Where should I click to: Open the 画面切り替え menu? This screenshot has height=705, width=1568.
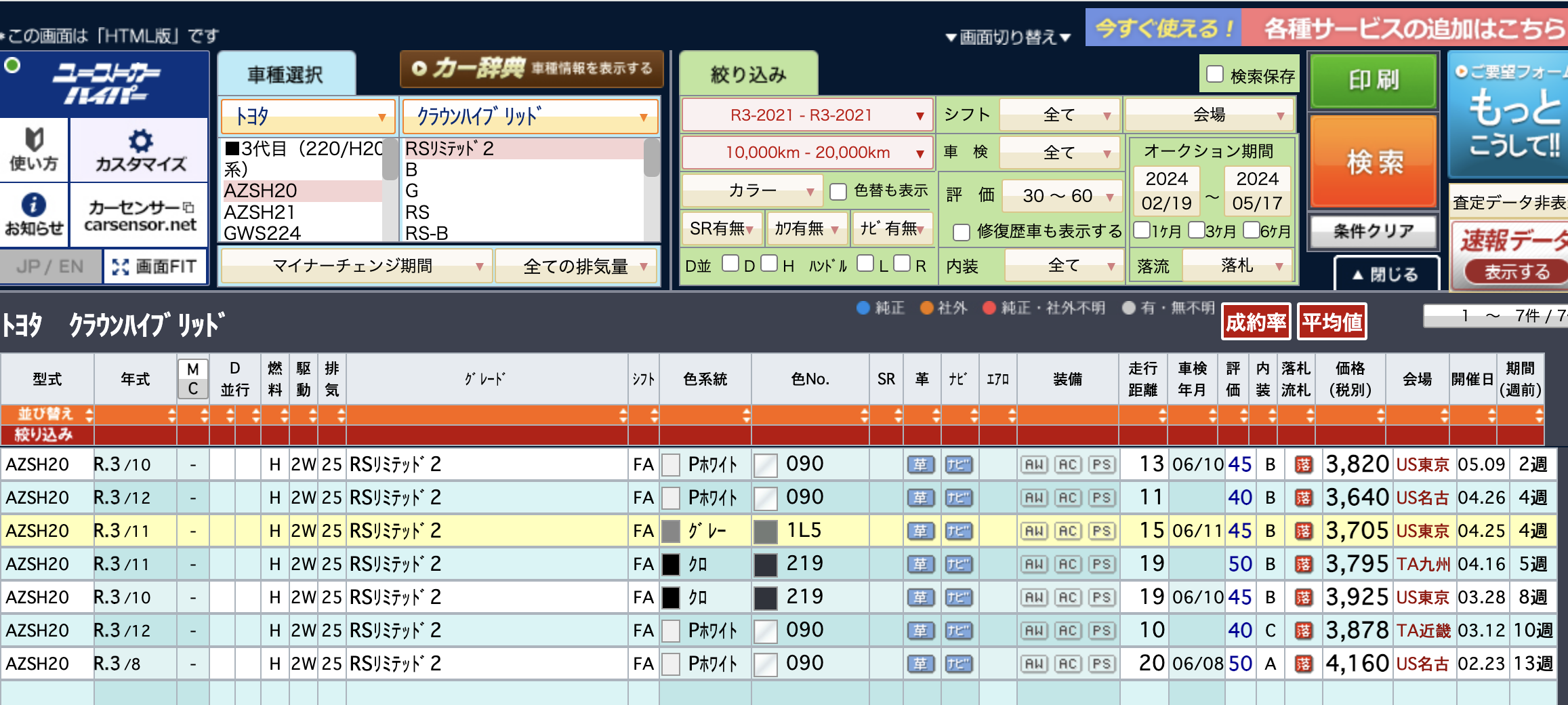1008,37
